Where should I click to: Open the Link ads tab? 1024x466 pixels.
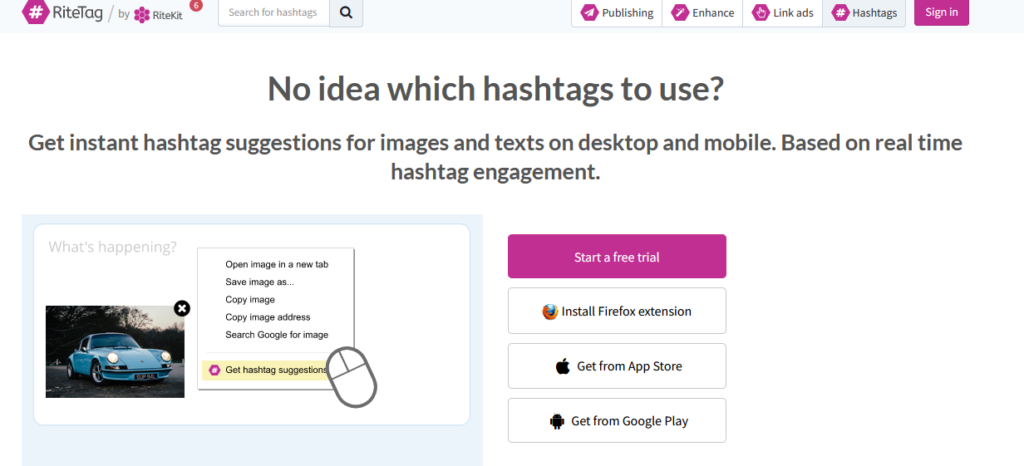(782, 12)
